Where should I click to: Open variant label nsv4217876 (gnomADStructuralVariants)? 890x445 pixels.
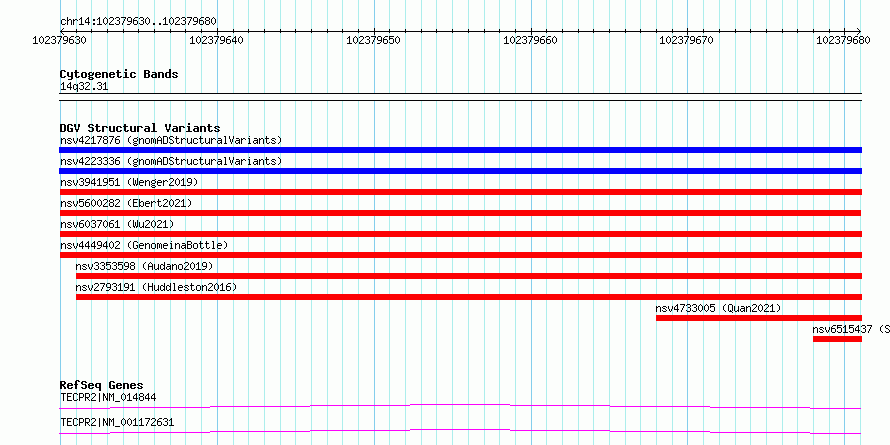[171, 140]
